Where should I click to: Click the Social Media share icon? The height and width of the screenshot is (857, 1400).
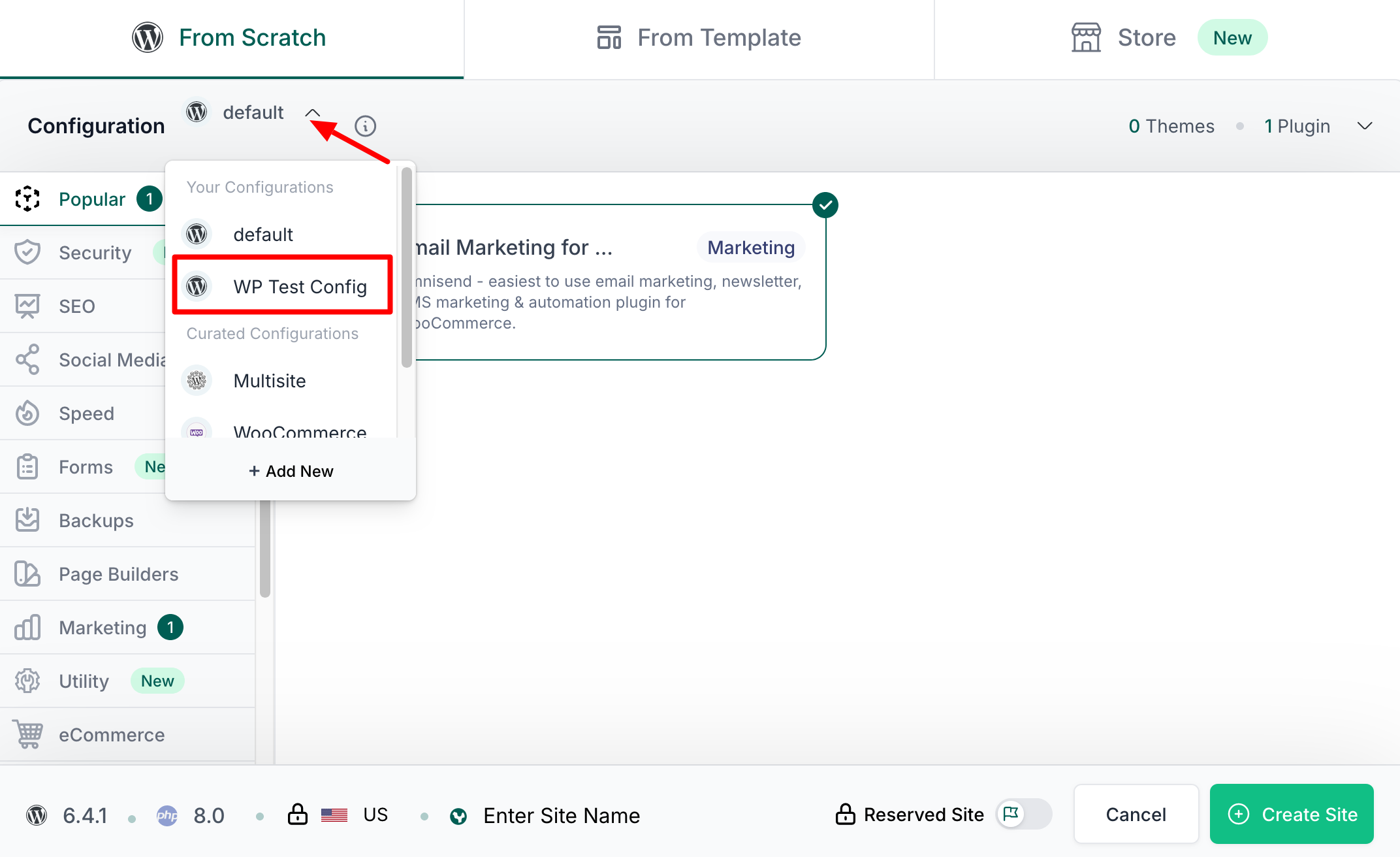click(27, 359)
